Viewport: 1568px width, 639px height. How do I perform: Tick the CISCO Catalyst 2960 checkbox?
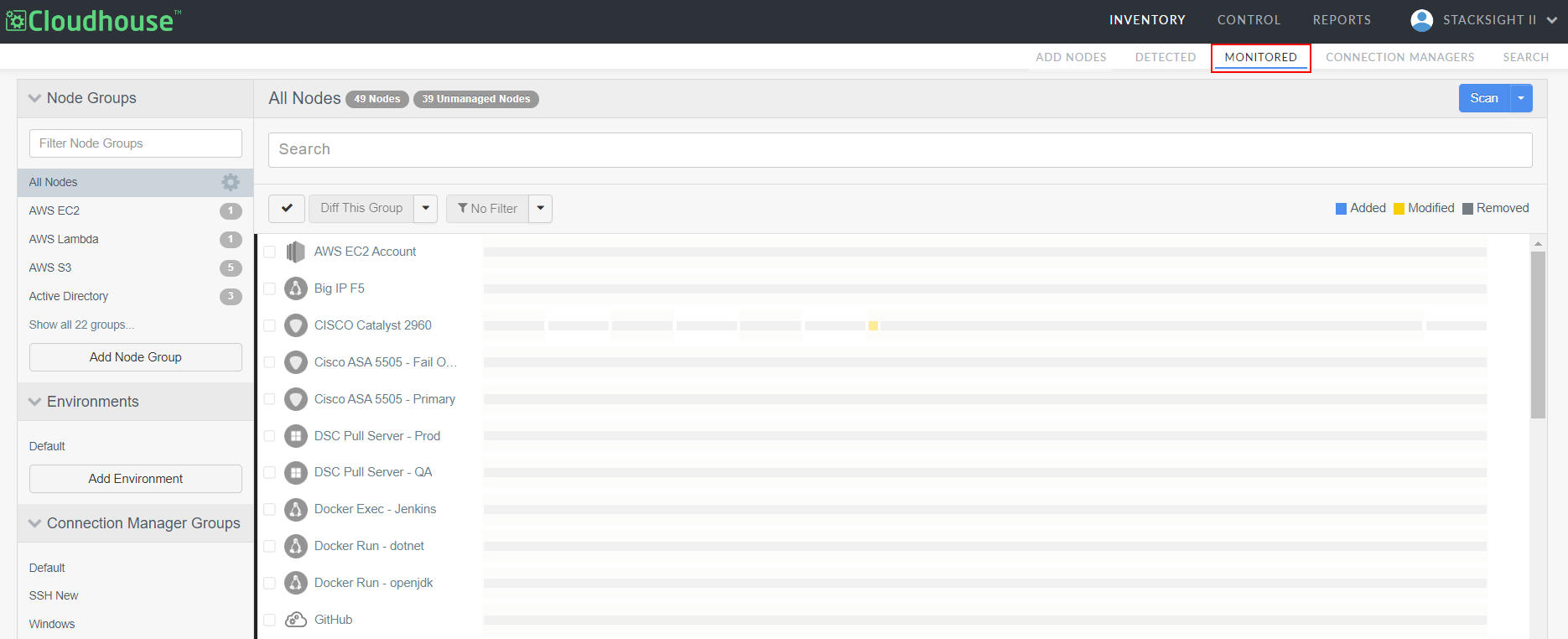pyautogui.click(x=269, y=325)
